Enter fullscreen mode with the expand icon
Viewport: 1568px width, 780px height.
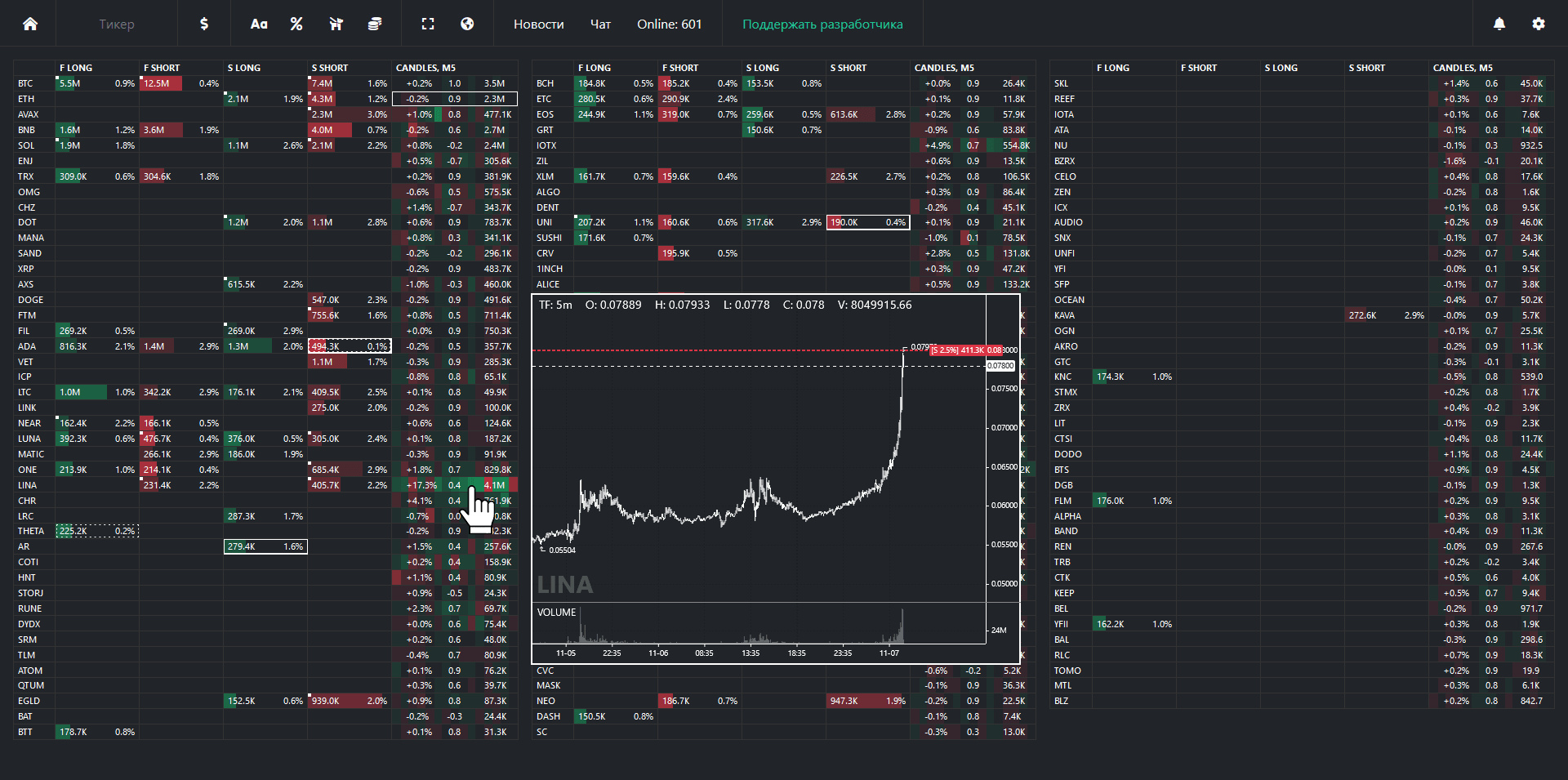[x=428, y=24]
